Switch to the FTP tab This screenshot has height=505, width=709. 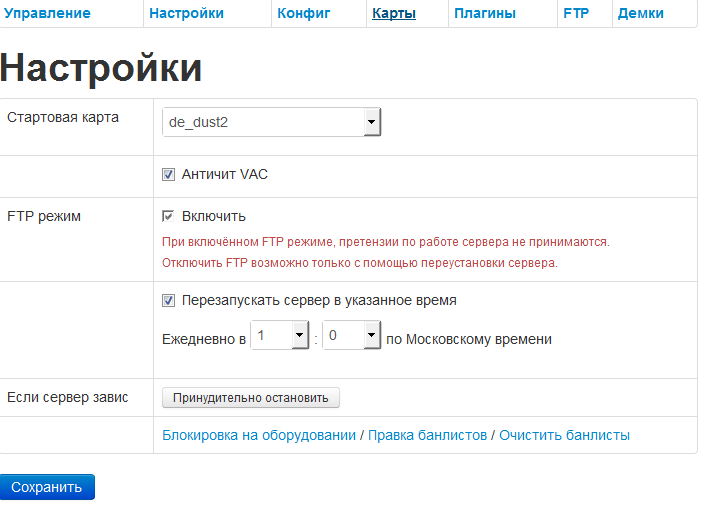coord(576,14)
